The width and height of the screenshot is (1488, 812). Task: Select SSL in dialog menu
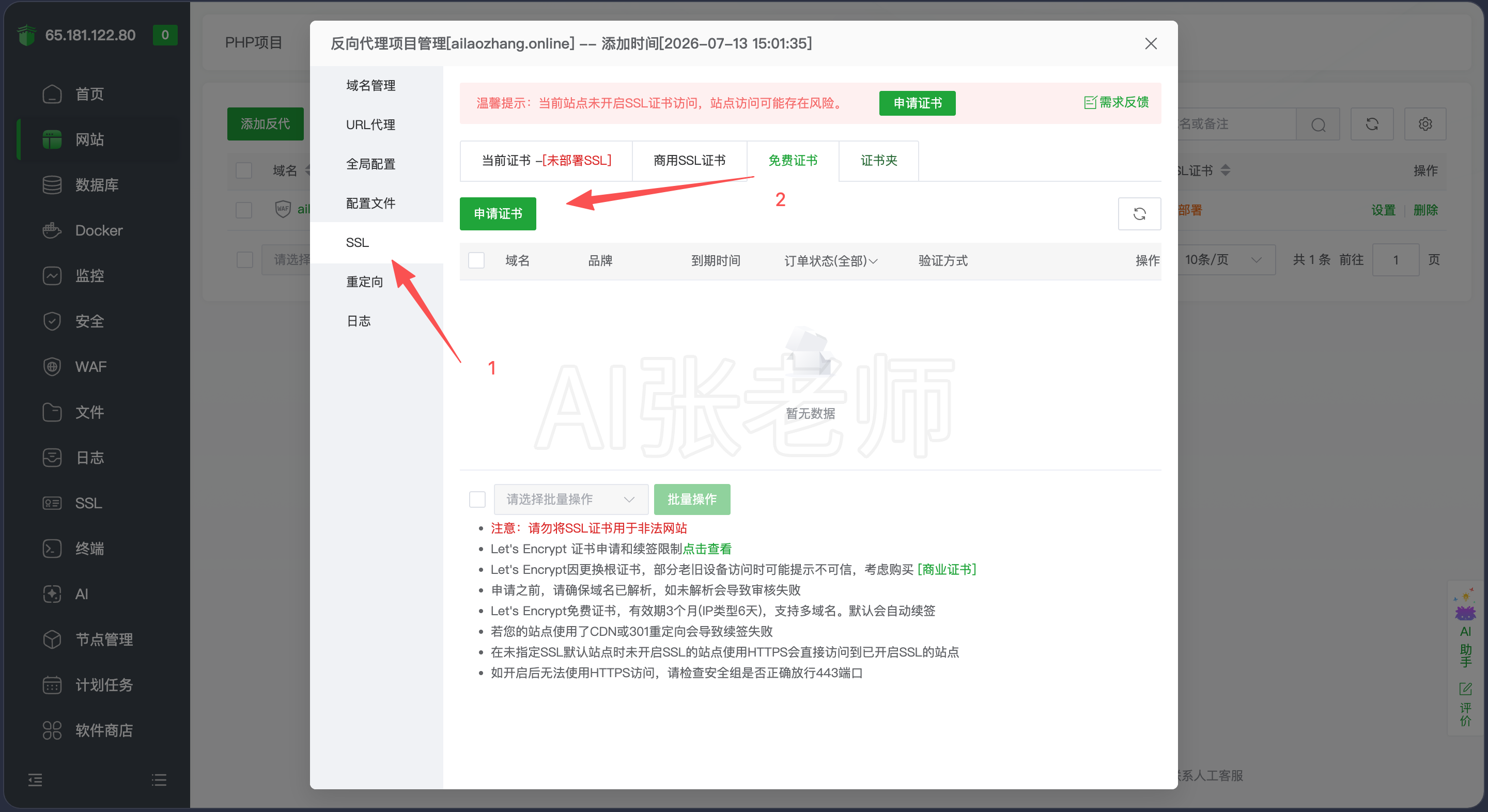click(377, 243)
